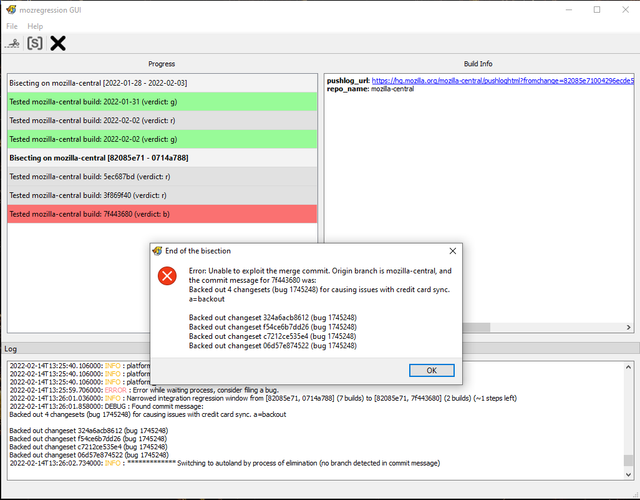640x500 pixels.
Task: Click the mozregression app icon in title bar
Action: point(11,10)
